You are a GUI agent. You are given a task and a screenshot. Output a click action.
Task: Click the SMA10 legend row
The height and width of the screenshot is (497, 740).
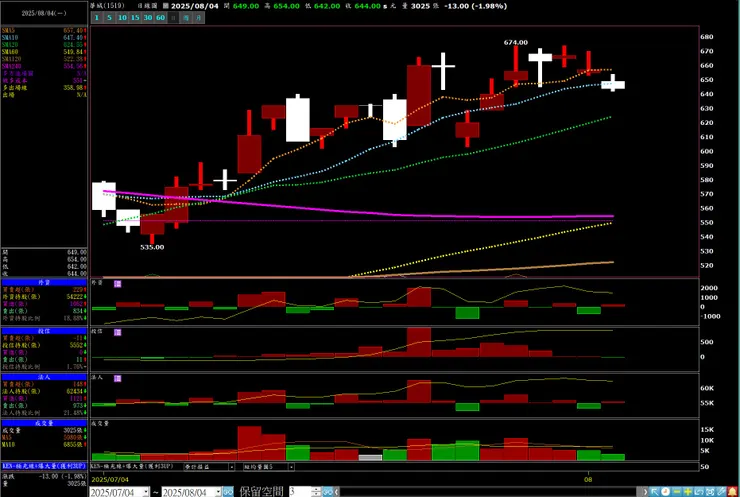[x=44, y=37]
